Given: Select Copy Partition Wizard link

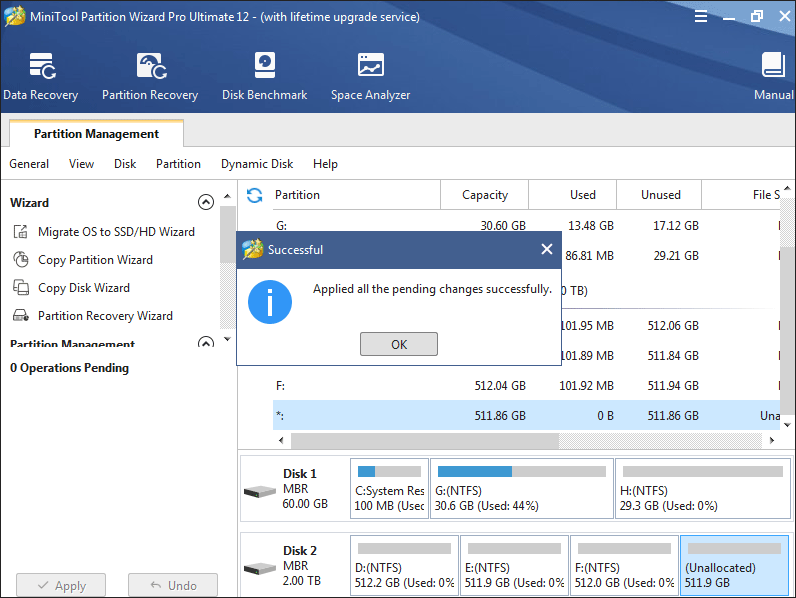Looking at the screenshot, I should 95,260.
